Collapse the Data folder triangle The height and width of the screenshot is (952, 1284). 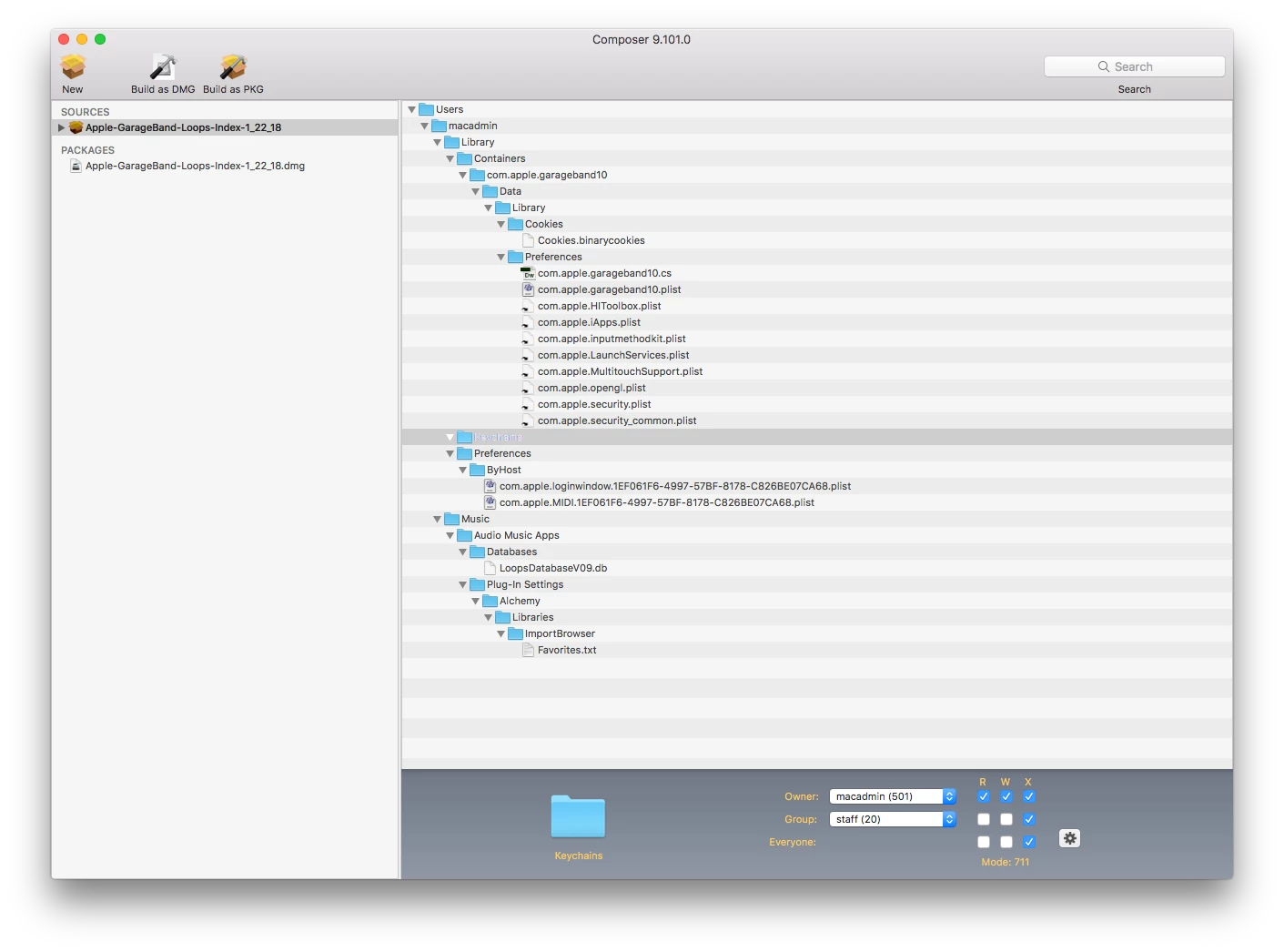click(475, 191)
